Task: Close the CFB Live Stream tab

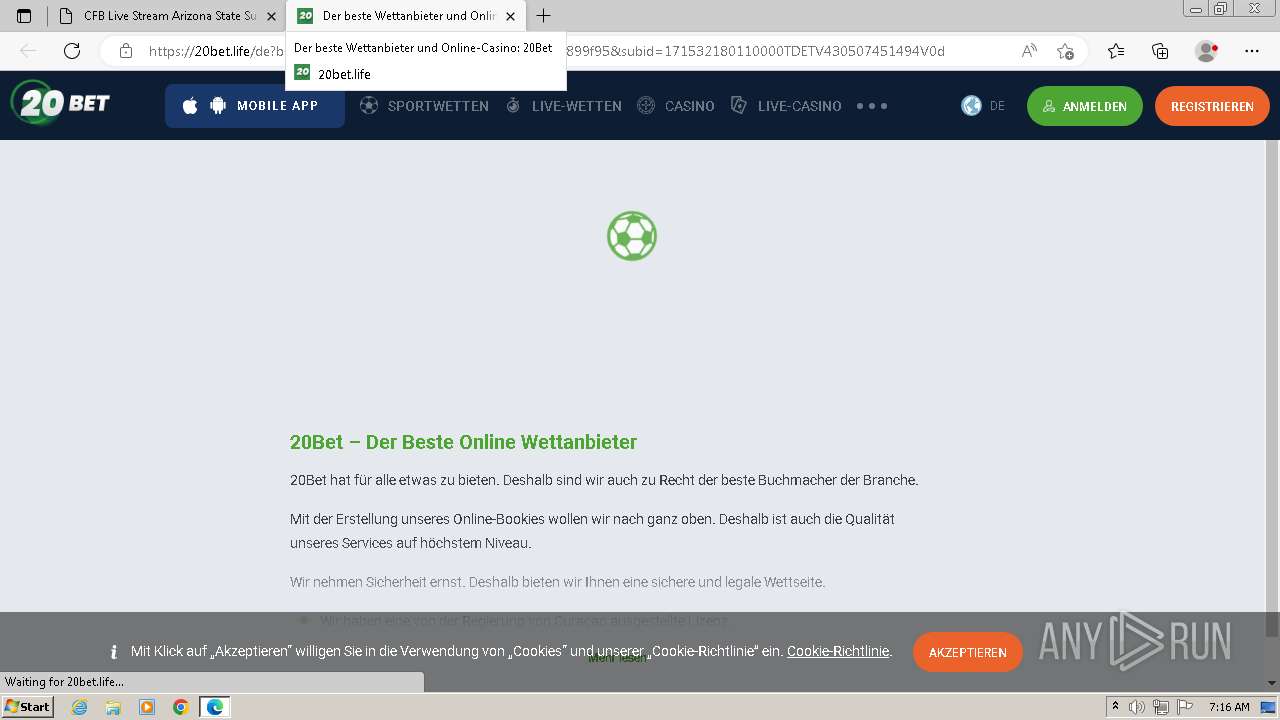Action: click(271, 16)
